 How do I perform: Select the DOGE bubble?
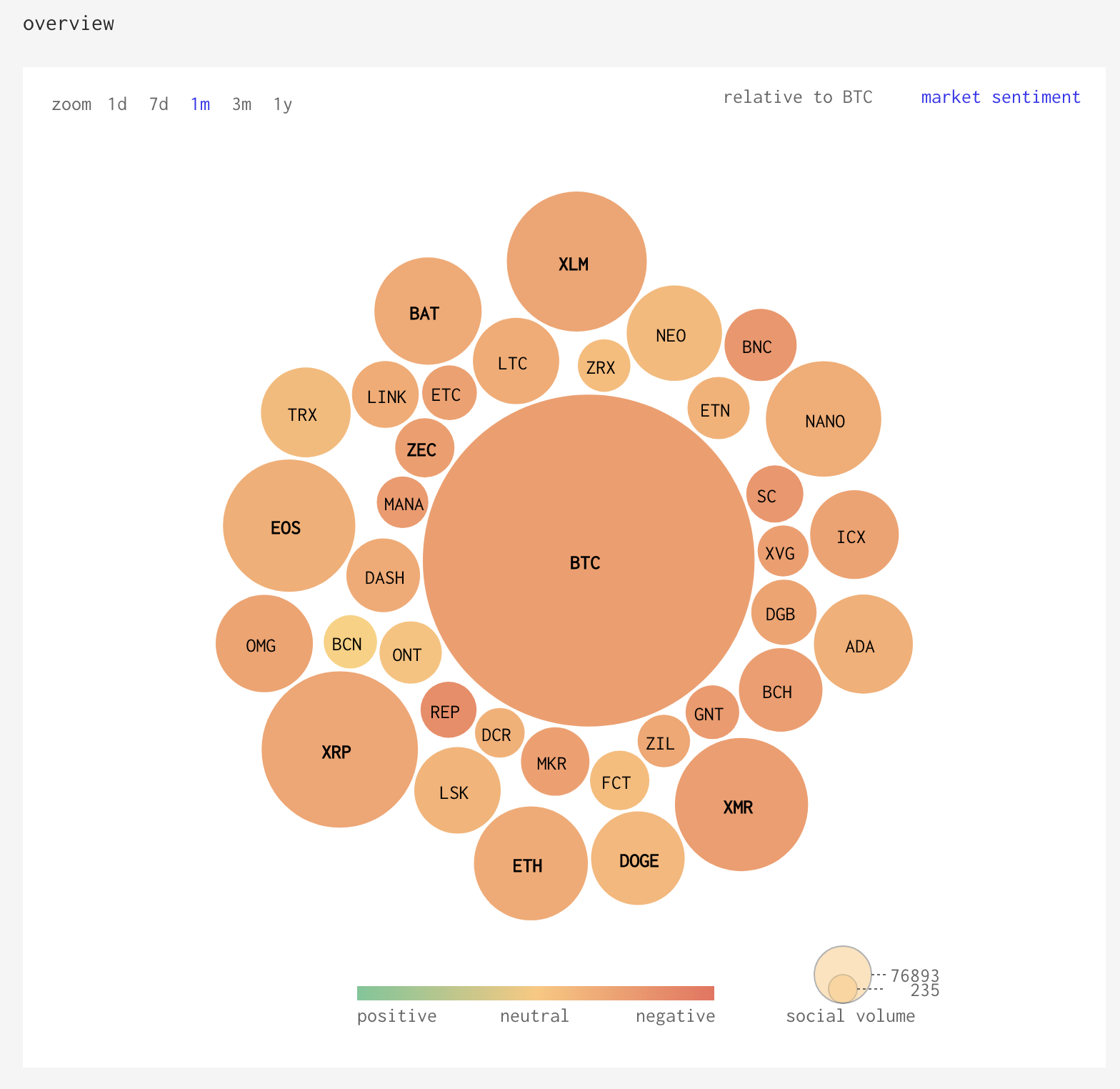pos(638,858)
